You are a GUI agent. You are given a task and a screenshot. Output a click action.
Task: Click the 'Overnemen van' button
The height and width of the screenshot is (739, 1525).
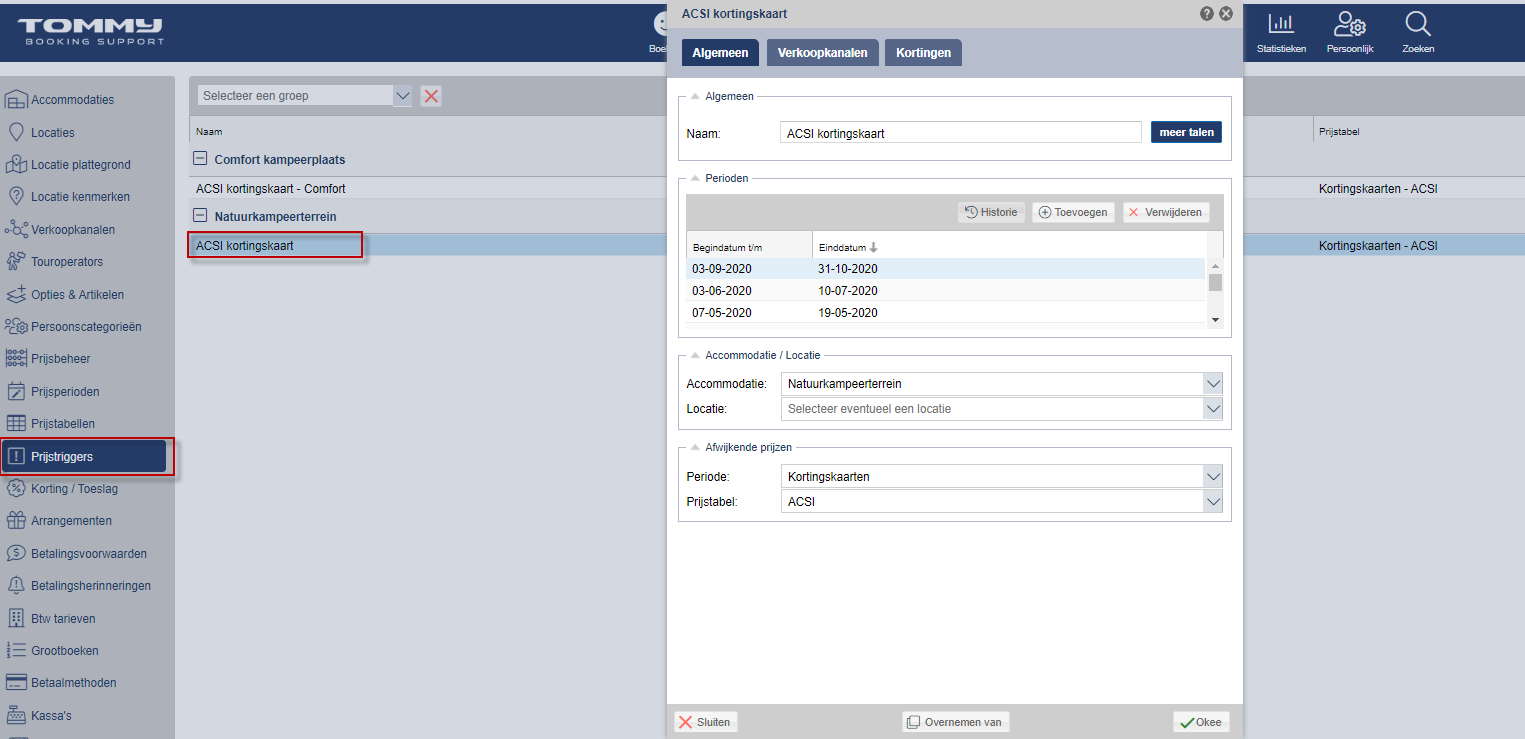[x=955, y=722]
